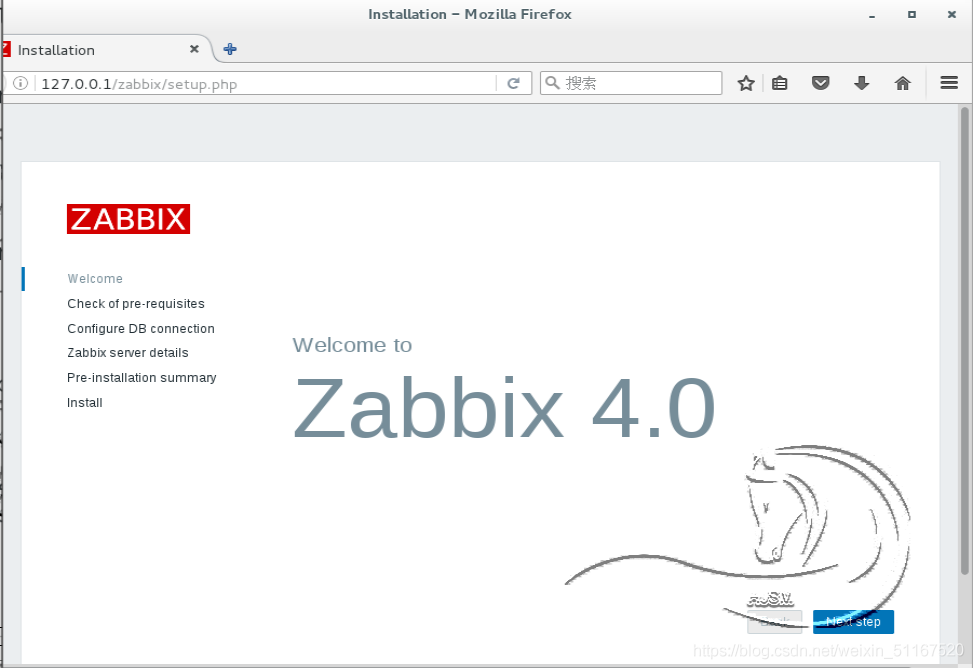Close the Firefox window
Image resolution: width=974 pixels, height=669 pixels.
[952, 14]
